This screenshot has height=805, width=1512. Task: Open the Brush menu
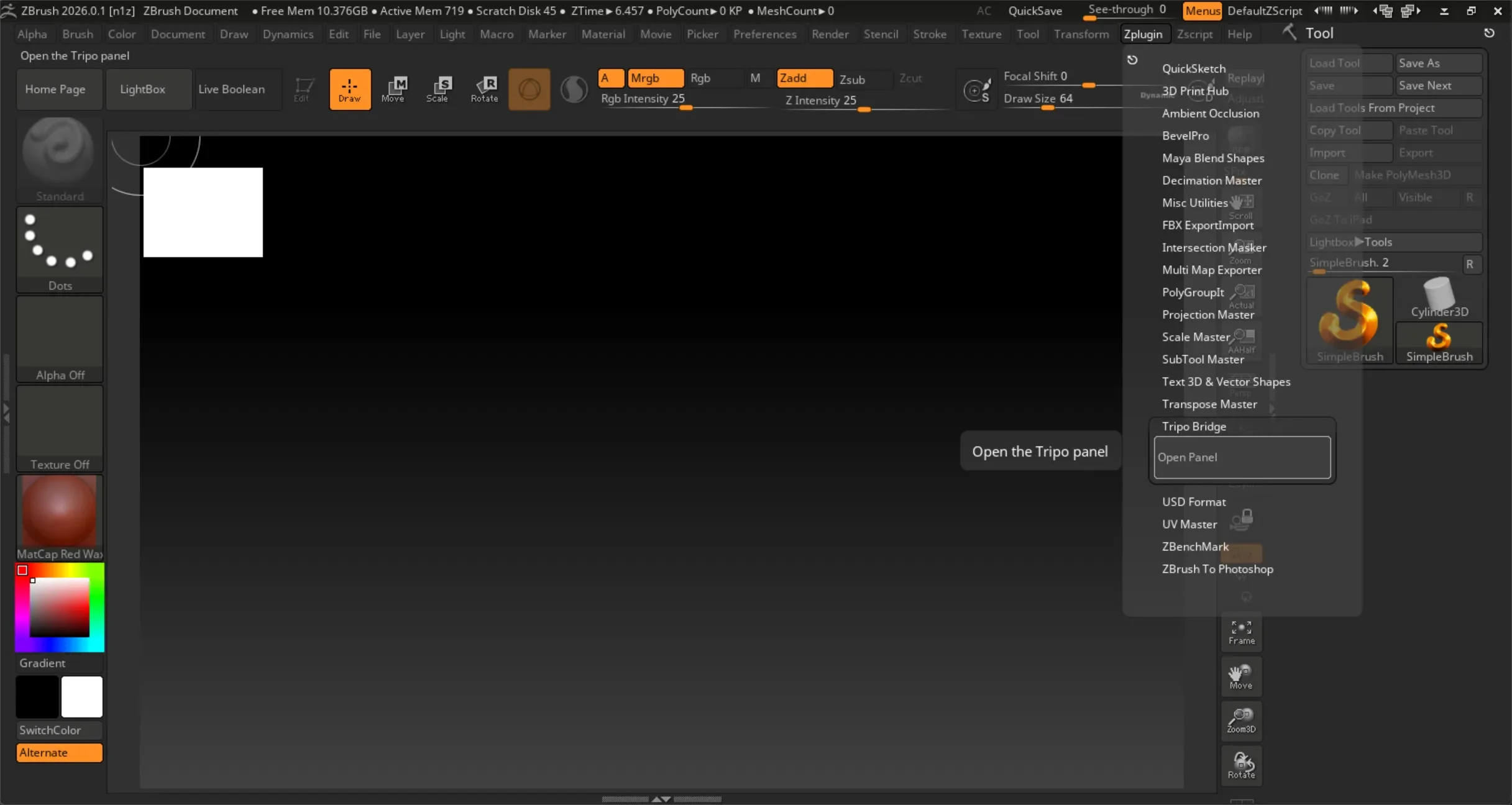pos(78,34)
